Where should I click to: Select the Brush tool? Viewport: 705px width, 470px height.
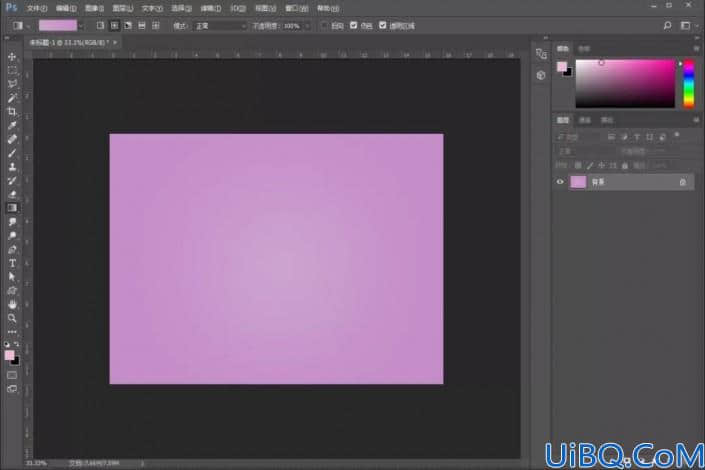[12, 153]
